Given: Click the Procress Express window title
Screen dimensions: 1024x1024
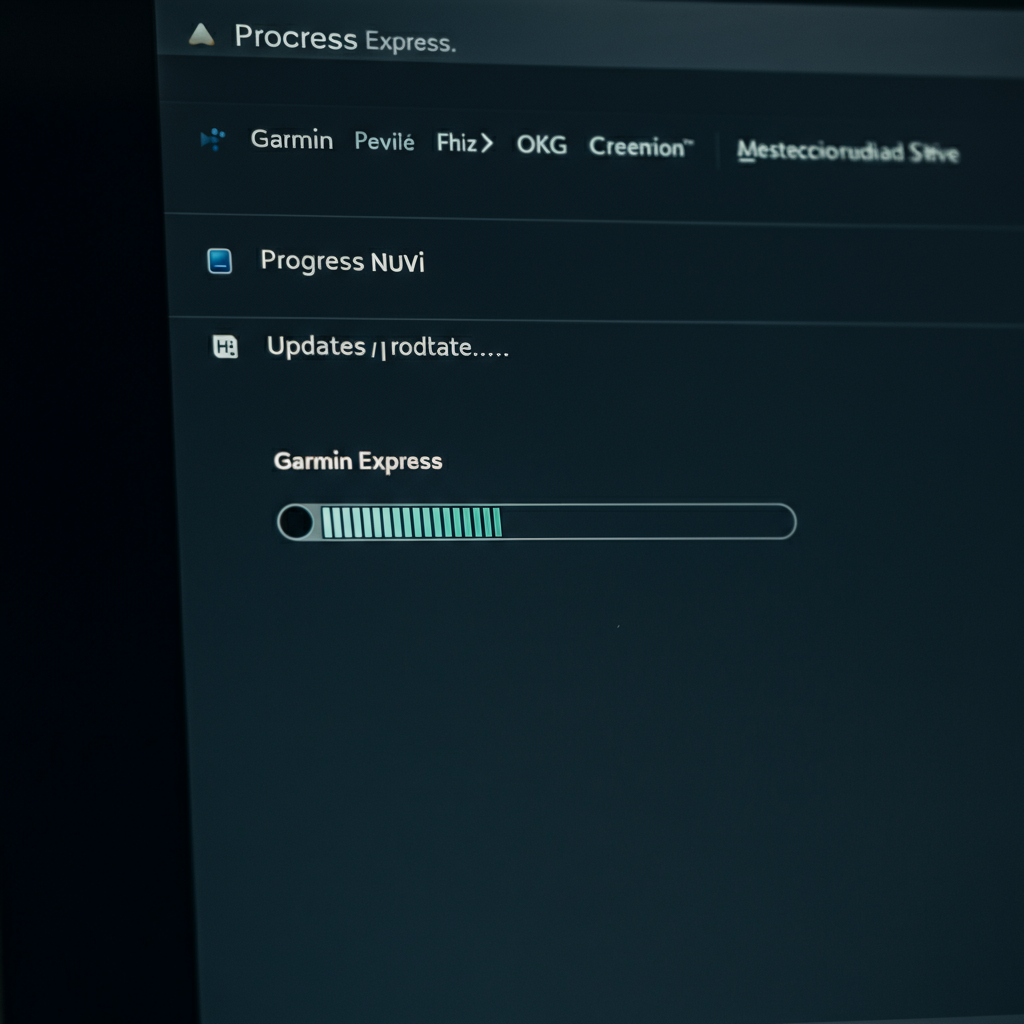Looking at the screenshot, I should tap(344, 38).
